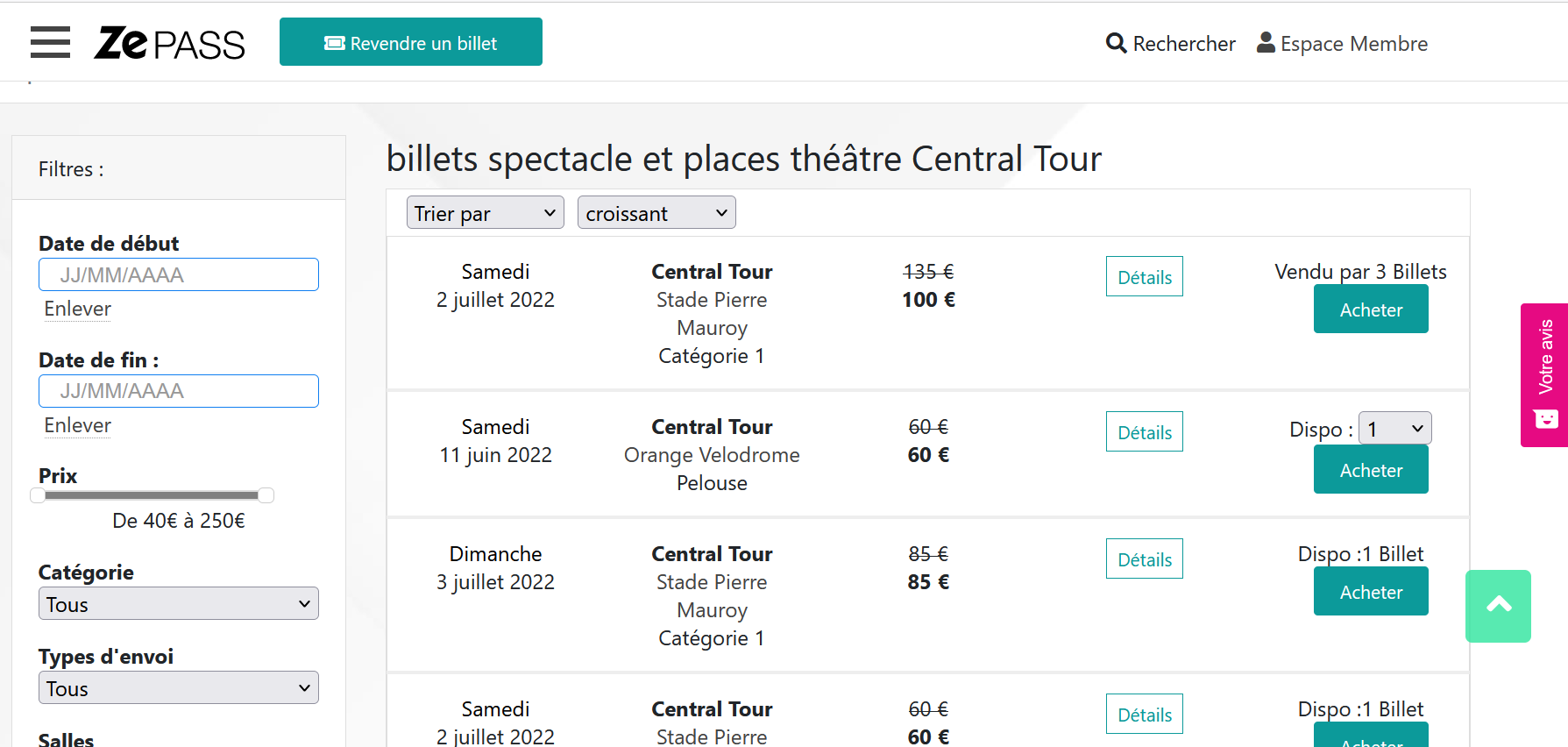Screen dimensions: 1568x747
Task: Open the Types d'envoi dropdown
Action: pos(179,687)
